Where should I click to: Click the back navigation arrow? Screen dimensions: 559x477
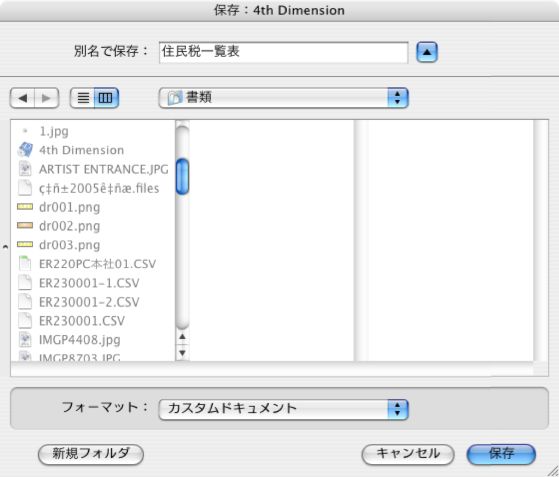(22, 98)
